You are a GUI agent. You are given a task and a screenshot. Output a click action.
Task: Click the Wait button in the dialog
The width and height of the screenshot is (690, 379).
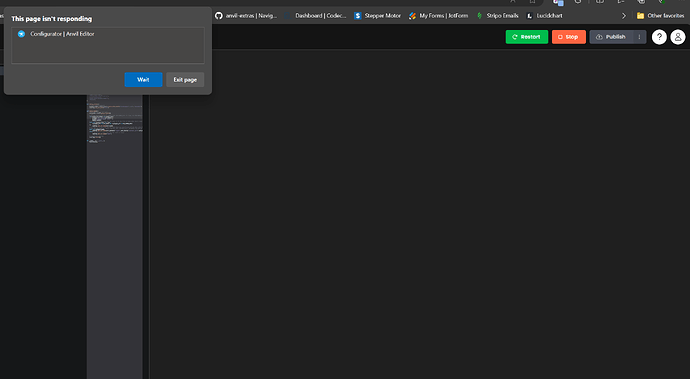pos(143,80)
